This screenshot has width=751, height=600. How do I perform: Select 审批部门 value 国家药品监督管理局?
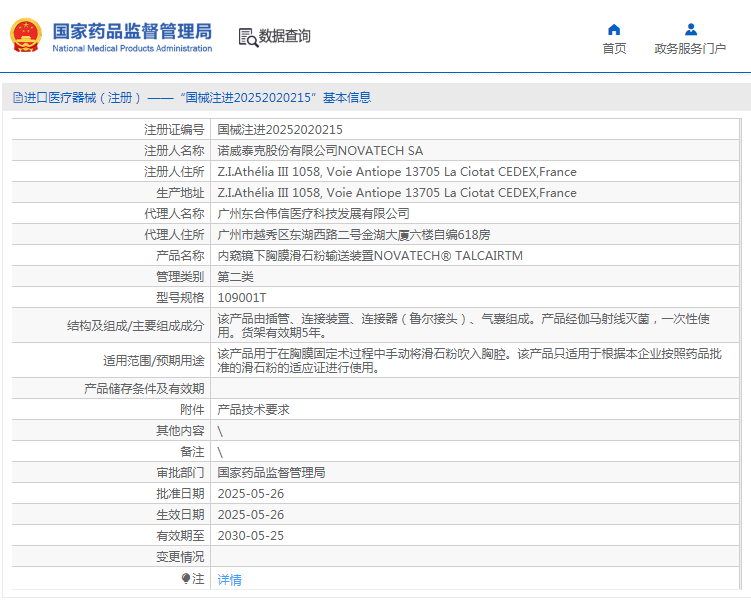(272, 473)
